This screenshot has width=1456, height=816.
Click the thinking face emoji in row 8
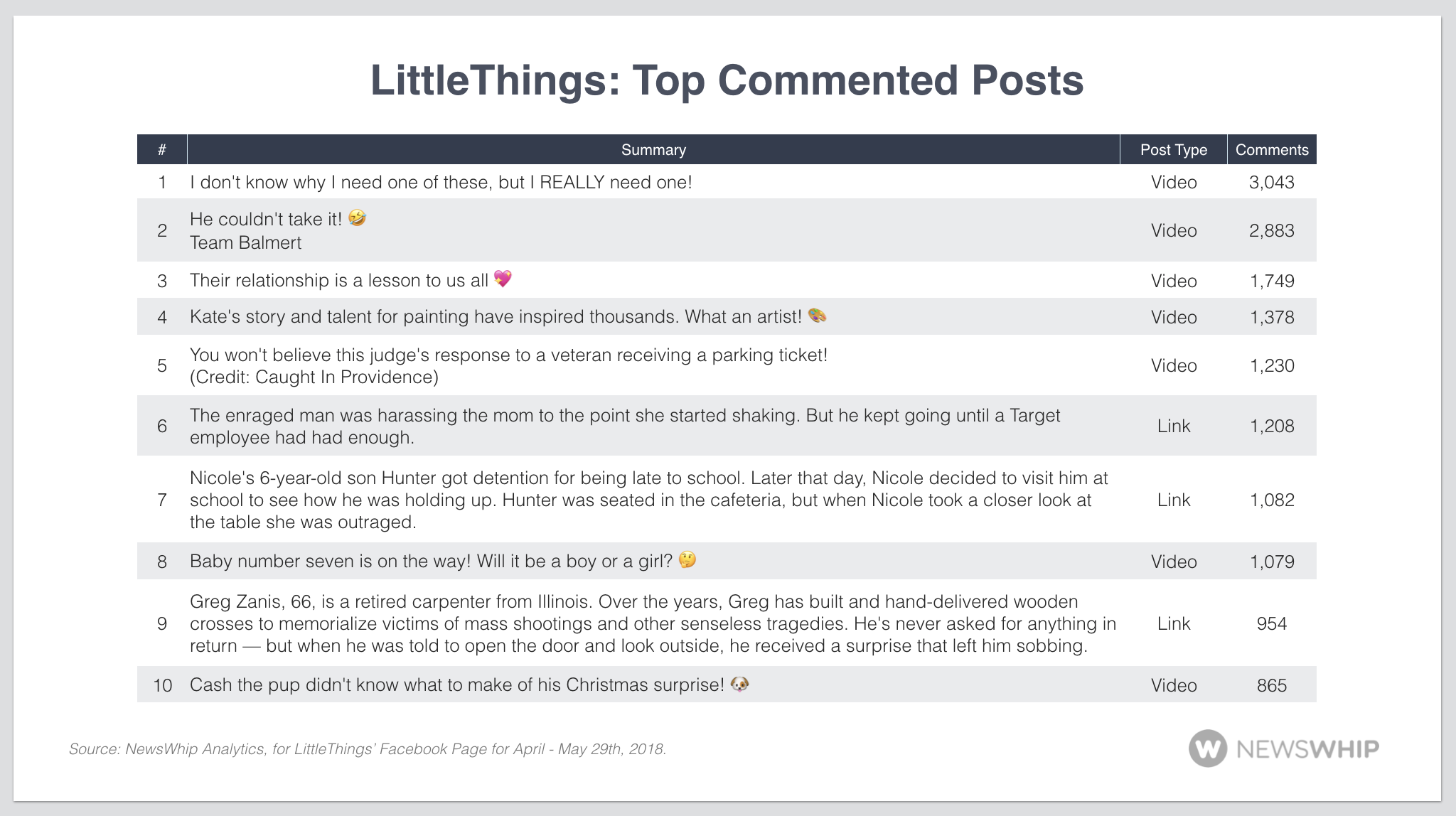click(687, 560)
